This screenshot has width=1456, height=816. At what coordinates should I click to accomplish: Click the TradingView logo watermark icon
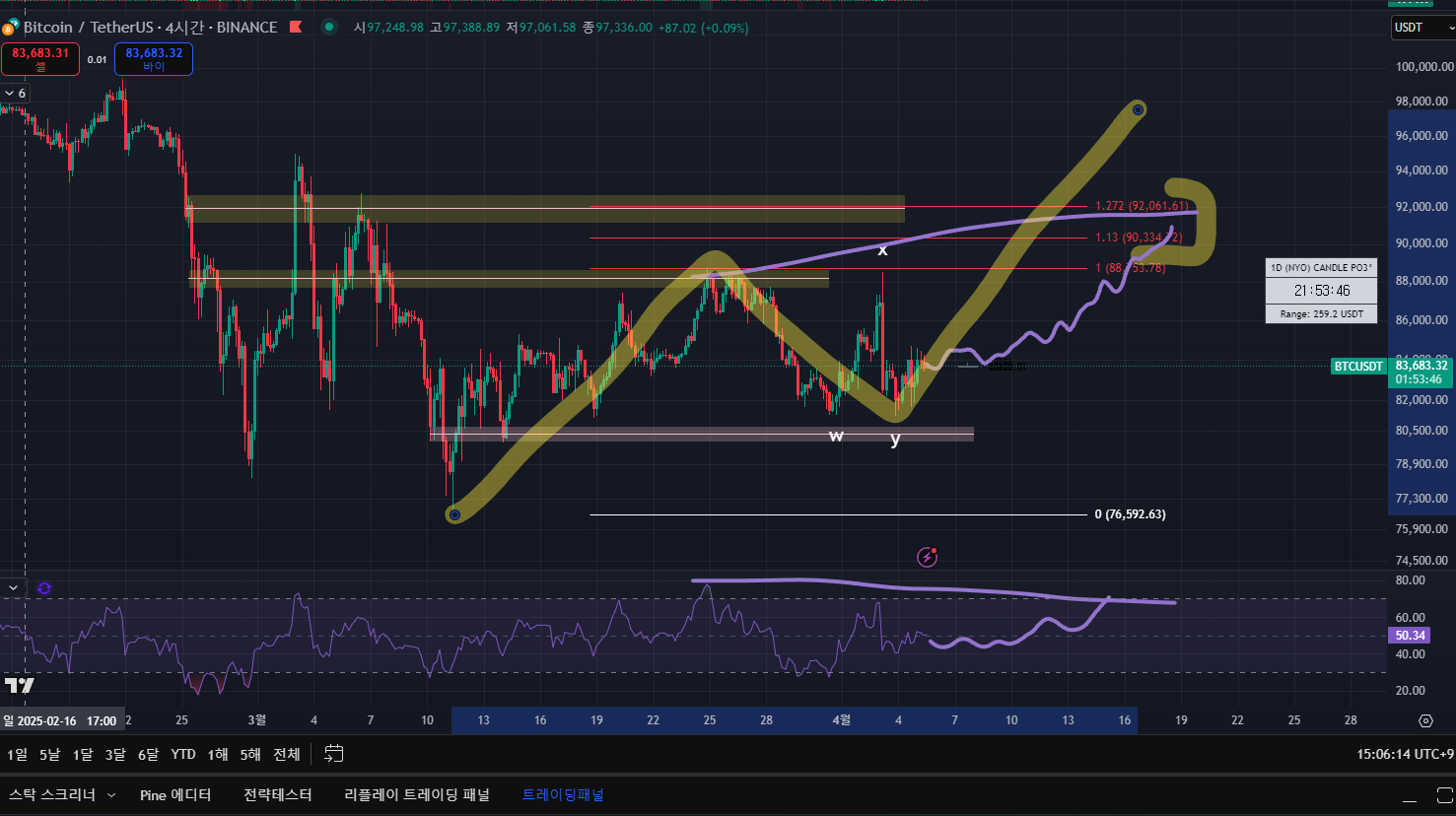pos(19,685)
